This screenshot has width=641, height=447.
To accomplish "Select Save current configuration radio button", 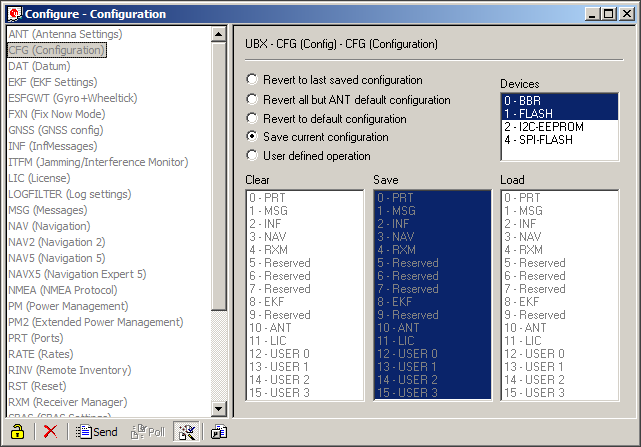I will (317, 137).
